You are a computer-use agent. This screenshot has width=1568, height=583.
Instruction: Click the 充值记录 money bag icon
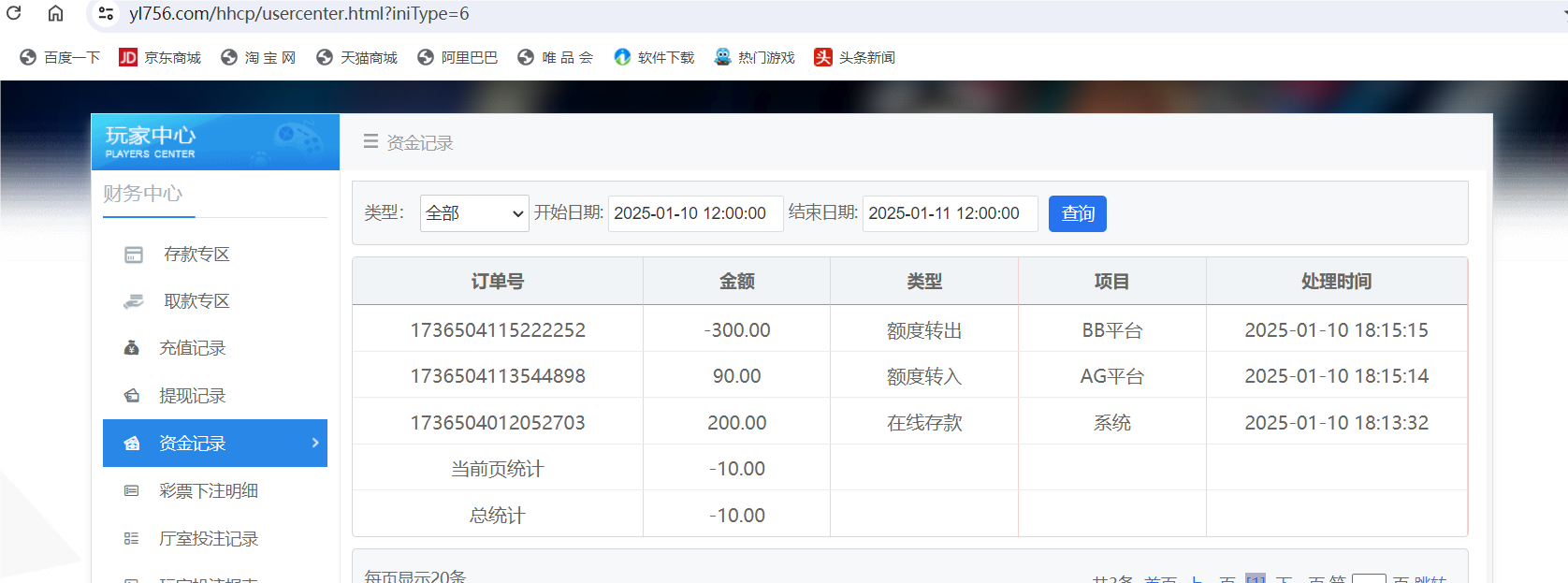[x=132, y=348]
